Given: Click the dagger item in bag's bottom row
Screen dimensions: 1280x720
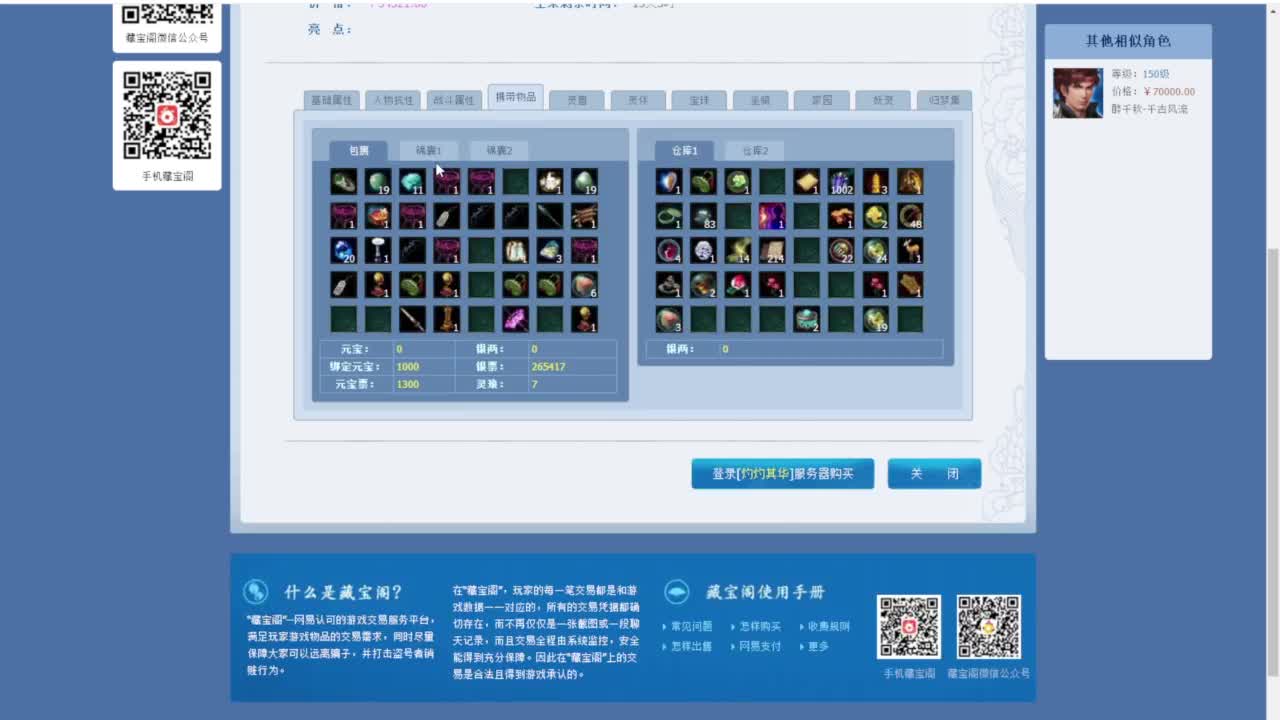Looking at the screenshot, I should click(412, 319).
